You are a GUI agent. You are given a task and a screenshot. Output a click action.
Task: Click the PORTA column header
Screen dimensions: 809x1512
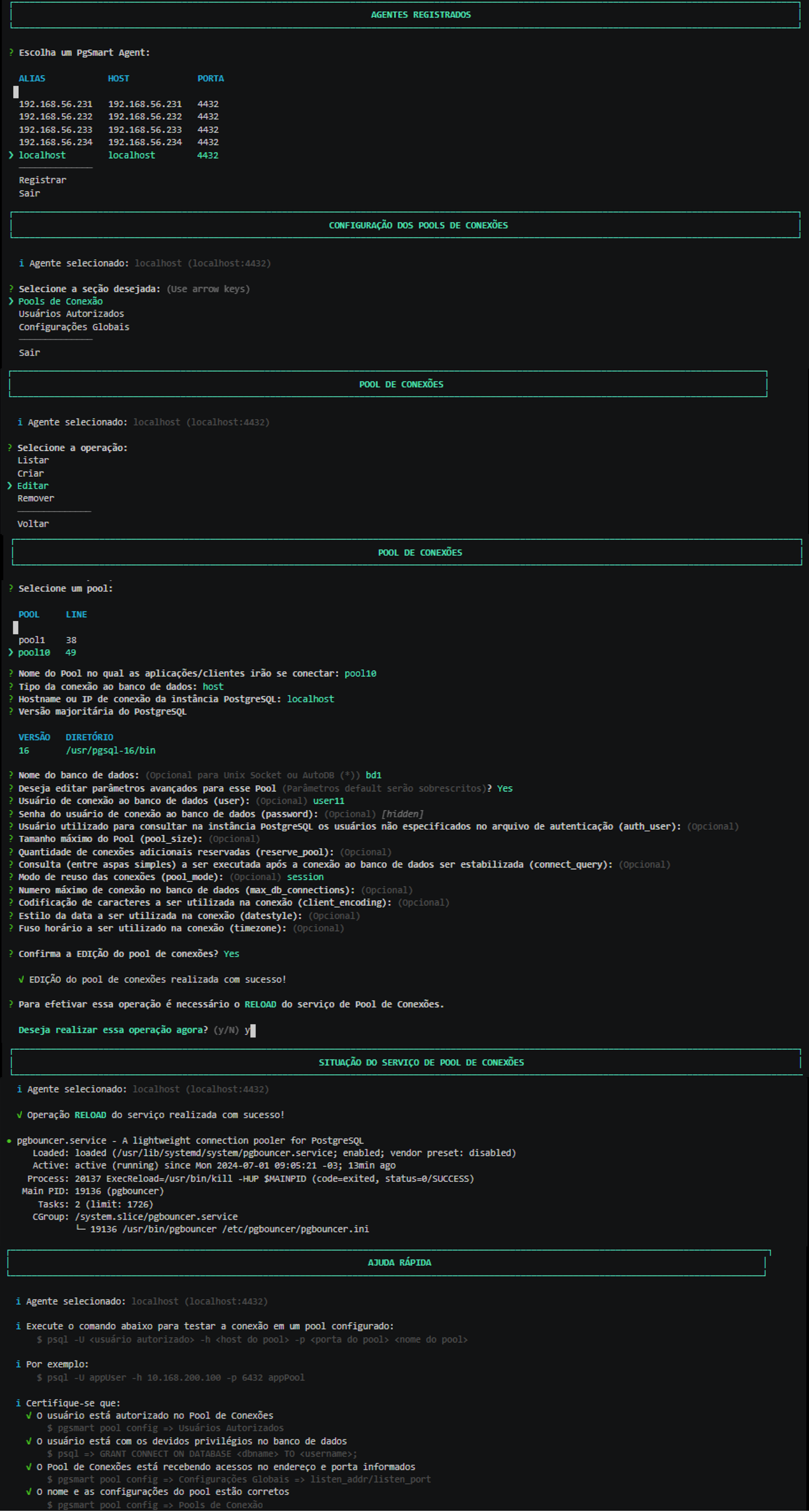click(x=211, y=78)
